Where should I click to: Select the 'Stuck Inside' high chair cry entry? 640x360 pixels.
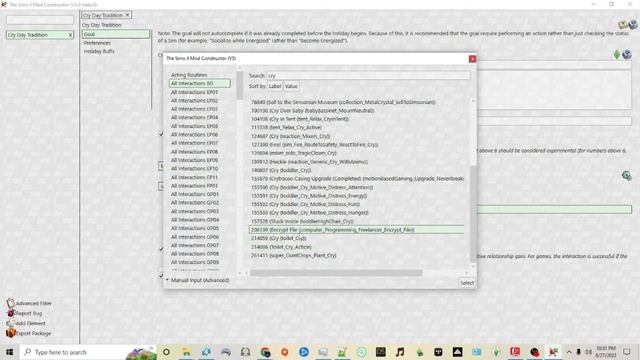[302, 221]
